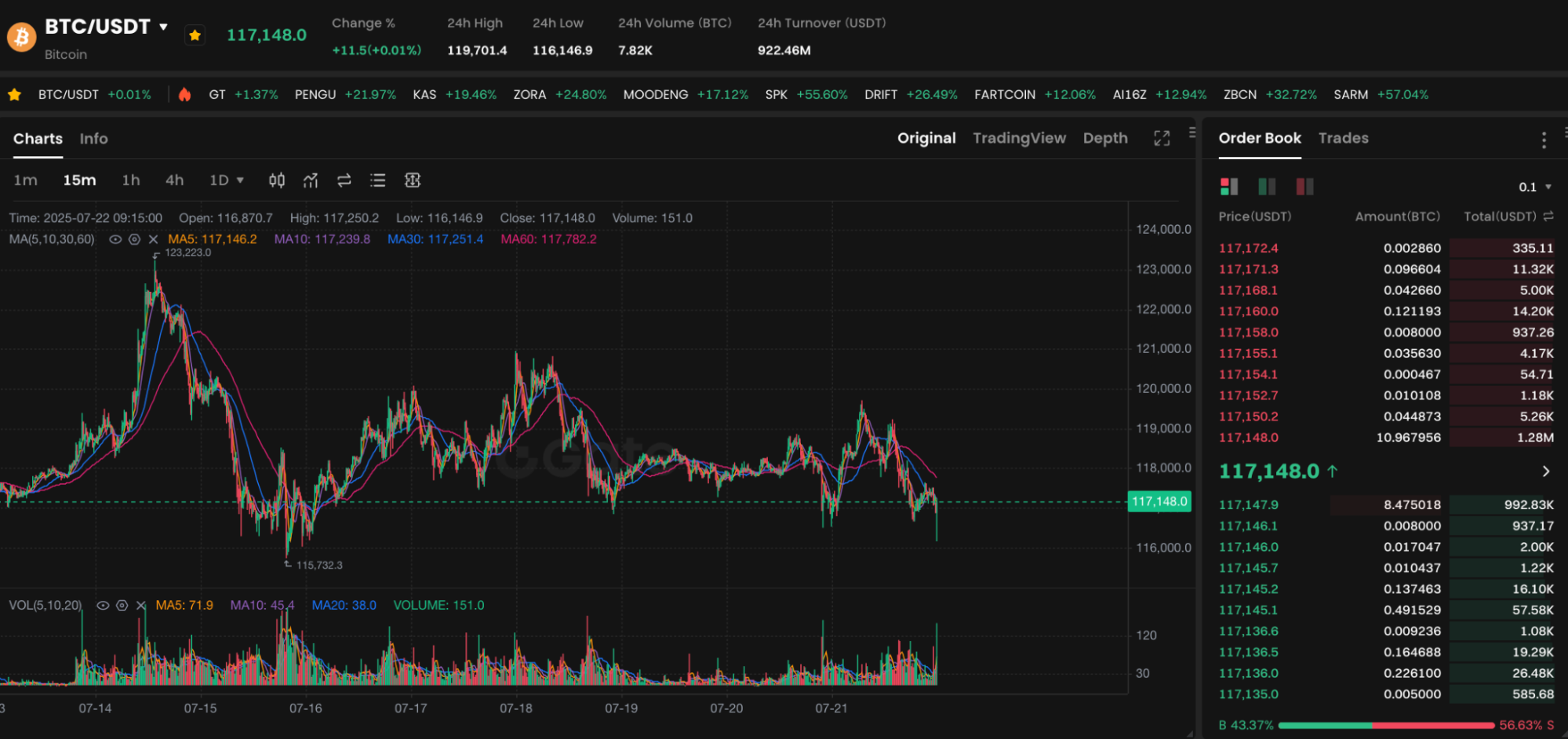The width and height of the screenshot is (1568, 739).
Task: Click amount 10.967956 in order book
Action: (1408, 438)
